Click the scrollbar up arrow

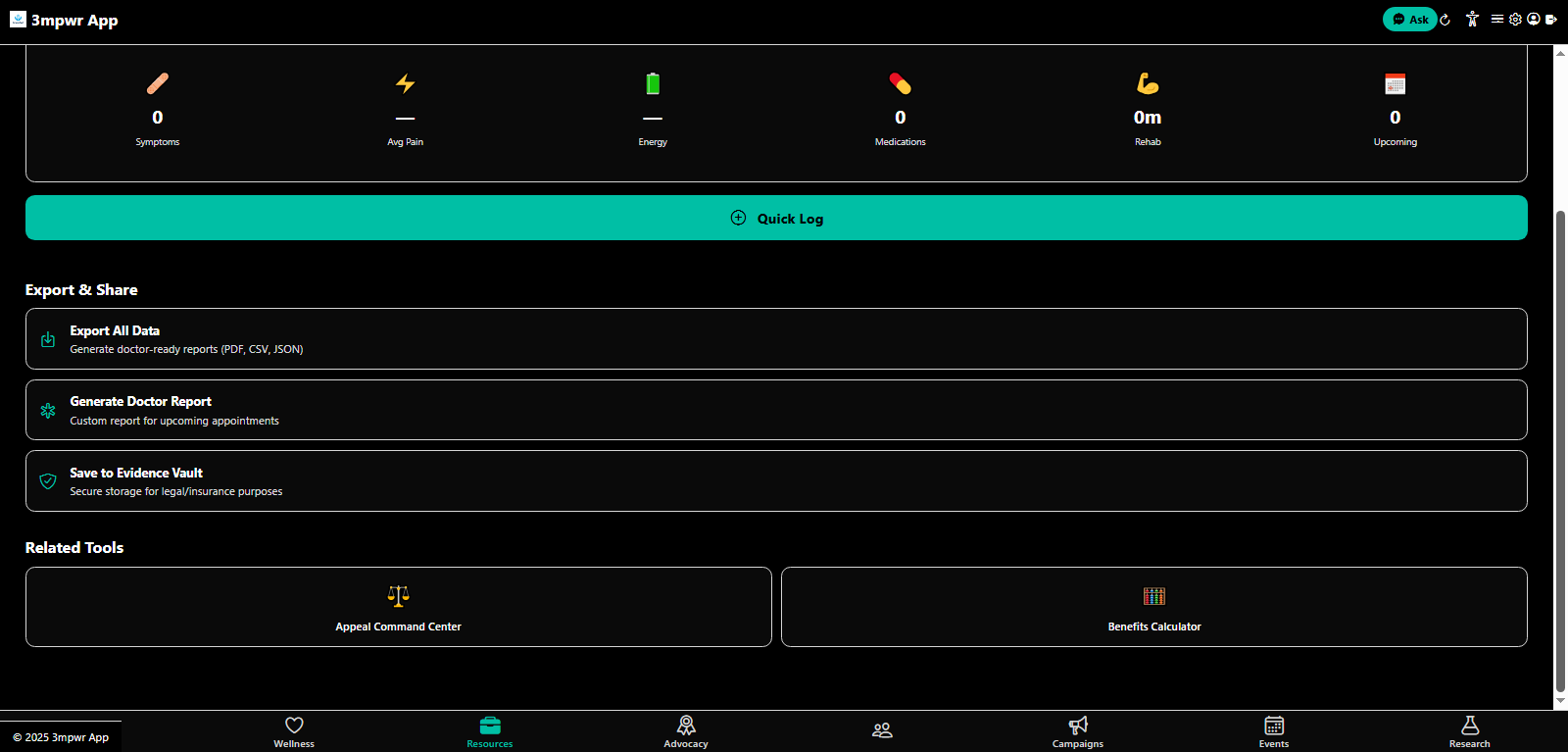point(1560,52)
